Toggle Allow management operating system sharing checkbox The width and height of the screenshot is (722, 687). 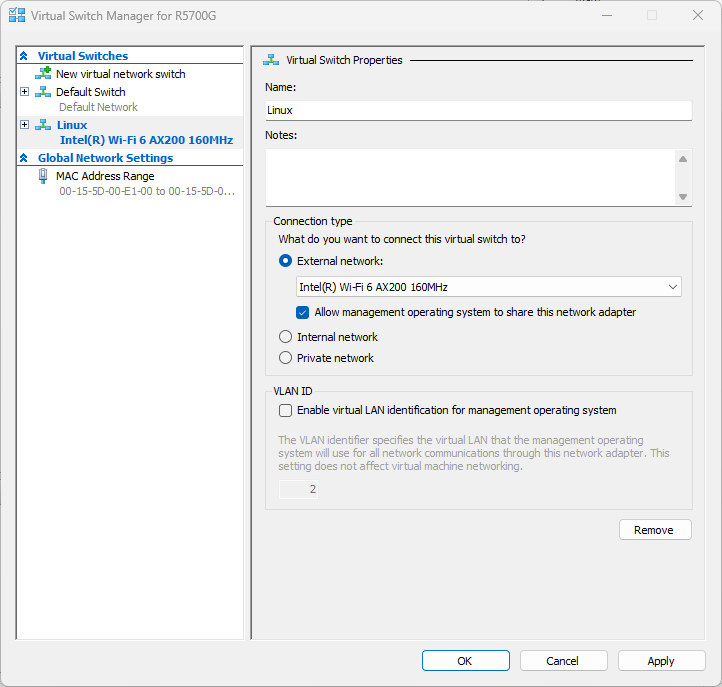(303, 312)
